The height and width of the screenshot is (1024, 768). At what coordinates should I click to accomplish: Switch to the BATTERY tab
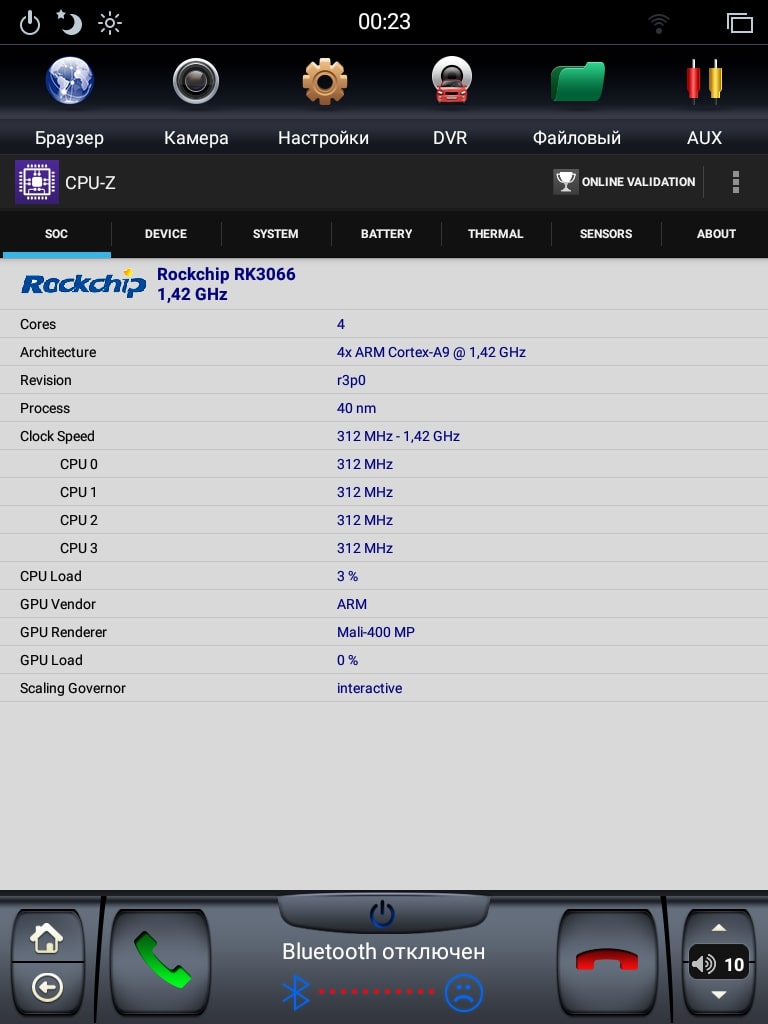click(387, 234)
